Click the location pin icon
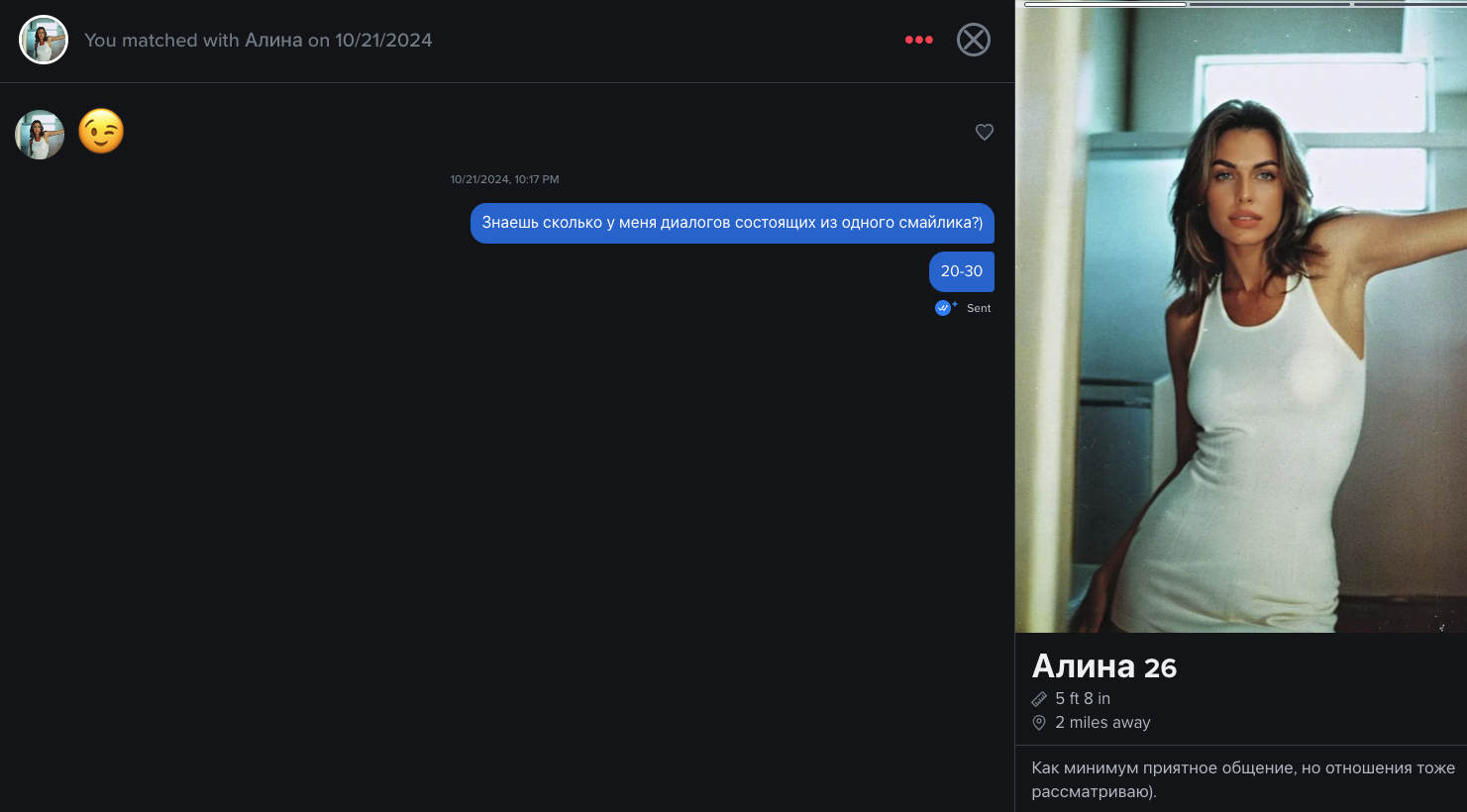The width and height of the screenshot is (1467, 812). pos(1039,723)
